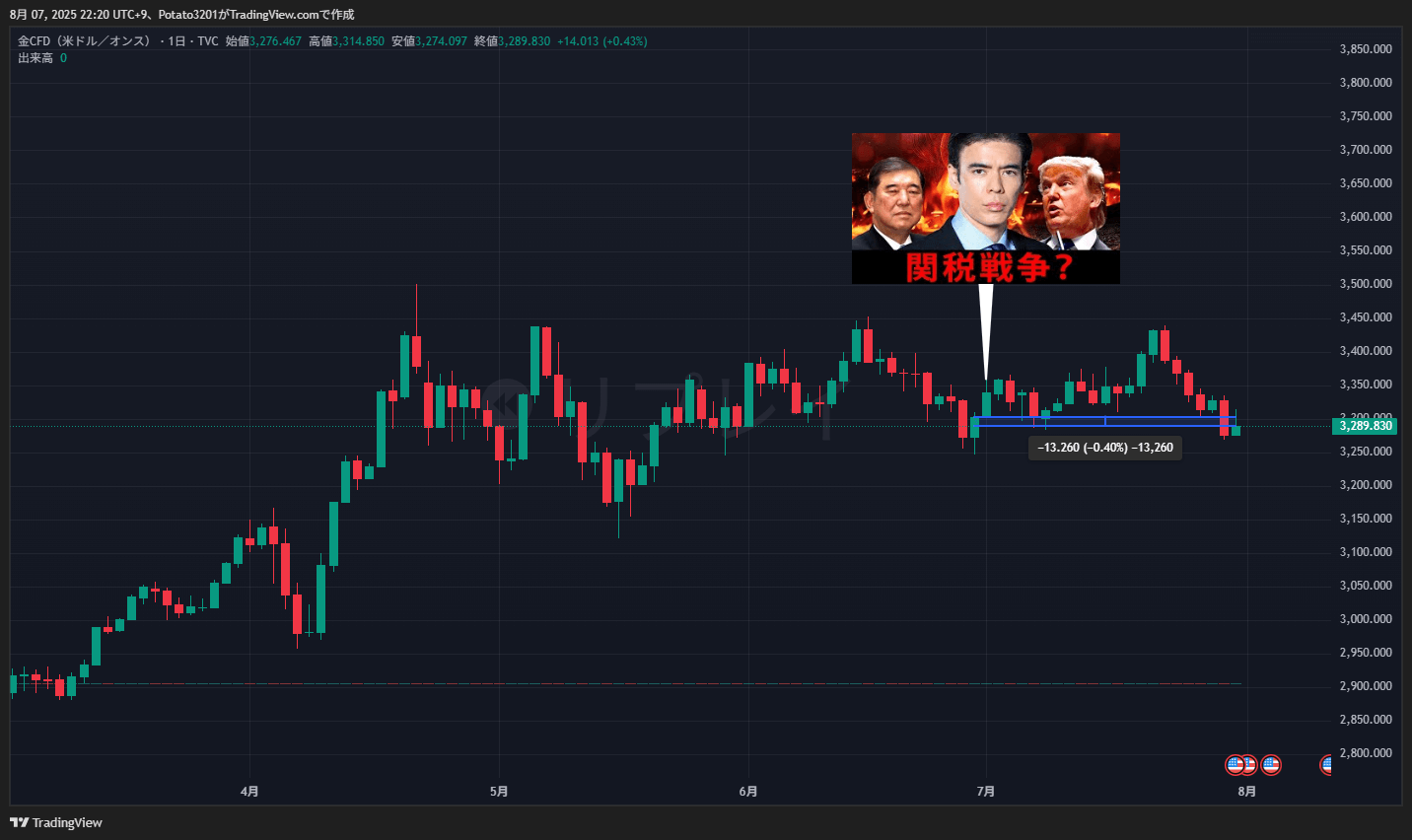
Task: Click the cut-off US flag icon at chart edge
Action: pos(1326,764)
